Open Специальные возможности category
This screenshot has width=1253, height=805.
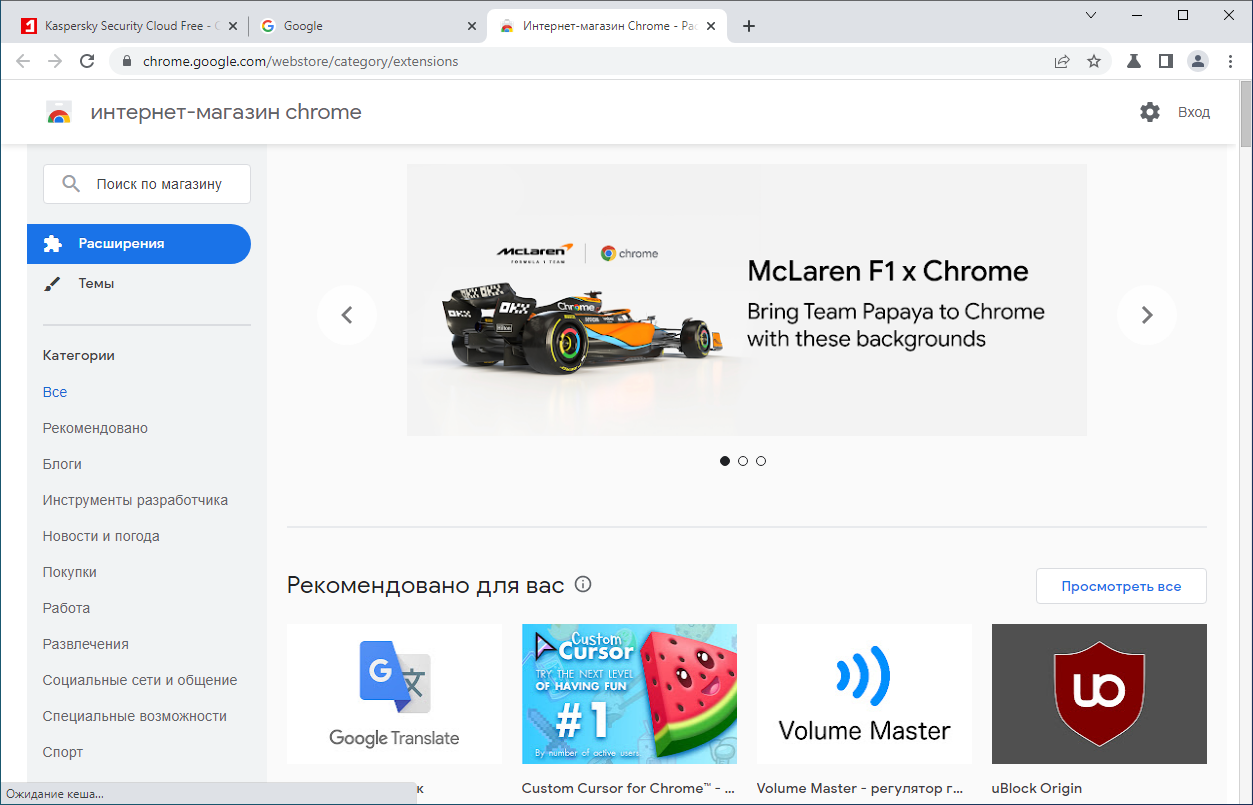pyautogui.click(x=135, y=716)
